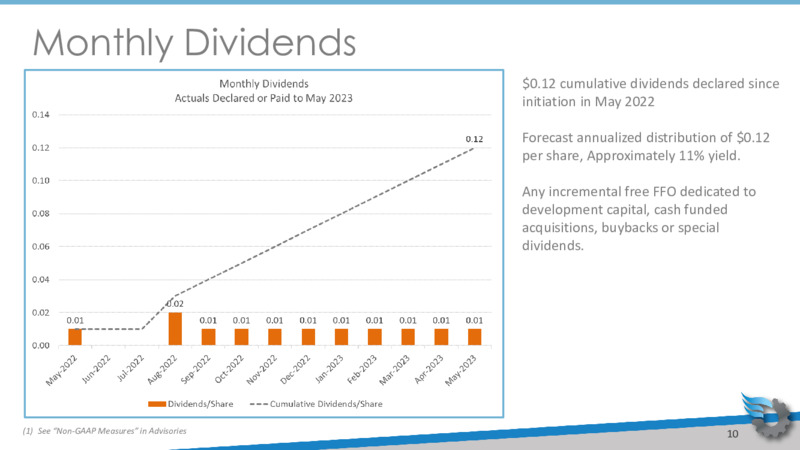800x450 pixels.
Task: Click the y-axis label "0.10"
Action: (41, 181)
